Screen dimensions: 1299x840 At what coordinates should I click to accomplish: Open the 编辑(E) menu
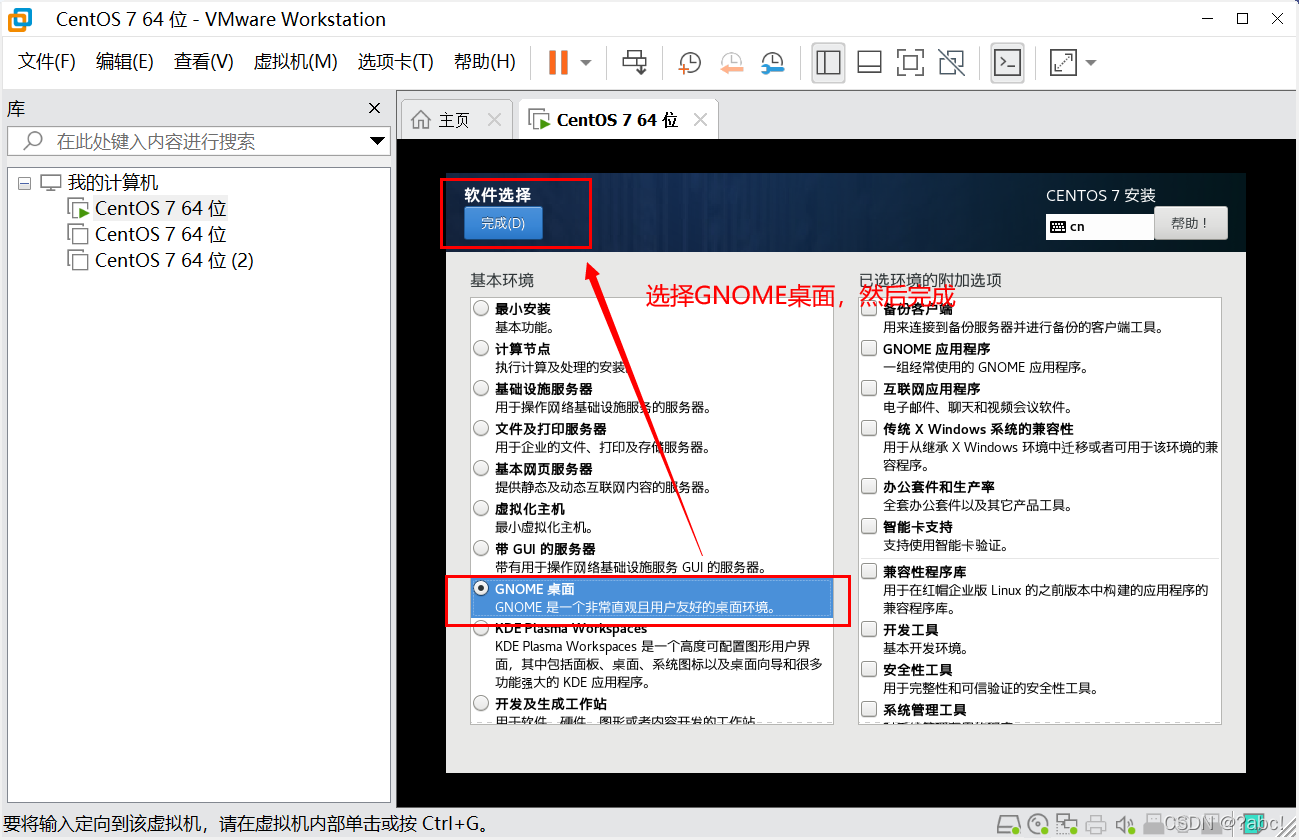click(x=125, y=62)
